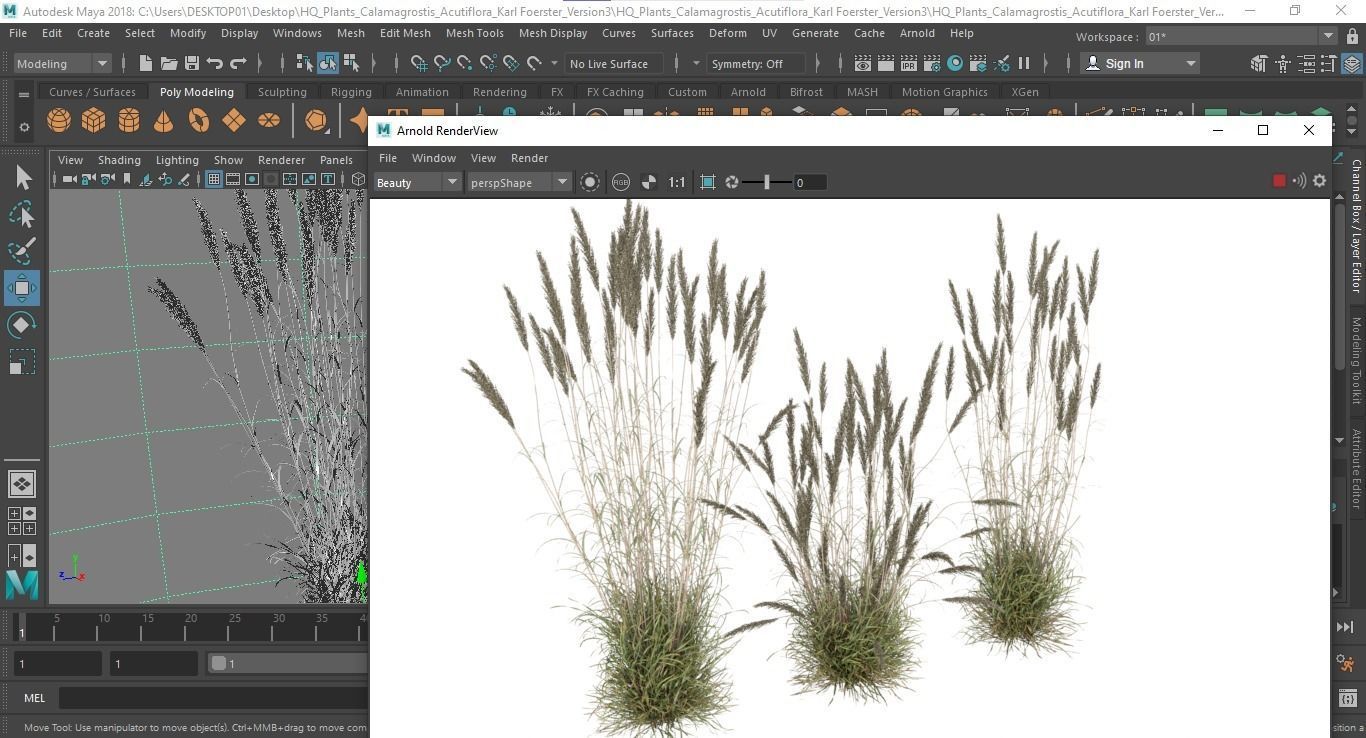Open the Render Settings clapperboard icon
The width and height of the screenshot is (1366, 738).
click(x=932, y=63)
